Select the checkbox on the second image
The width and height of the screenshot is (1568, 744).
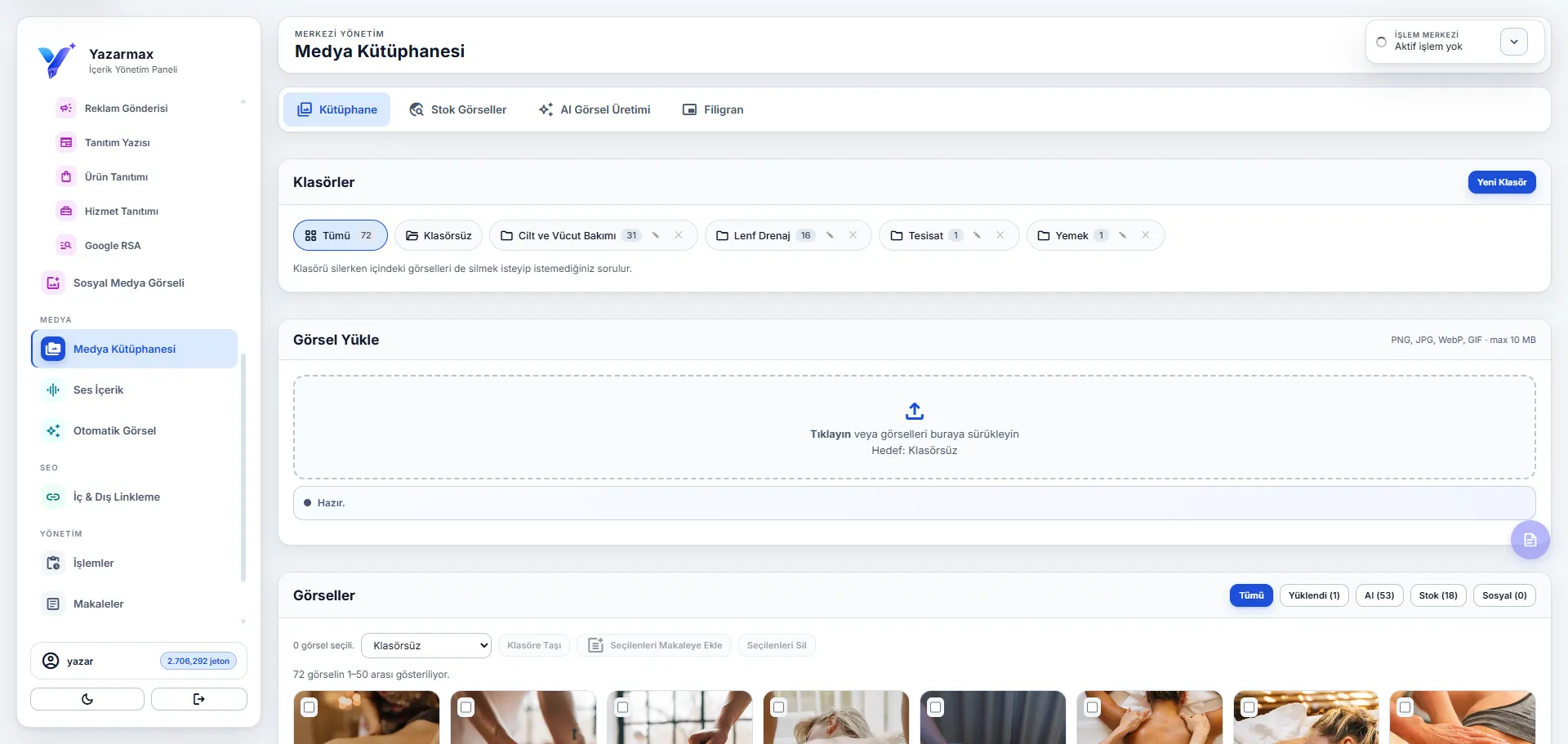[466, 707]
